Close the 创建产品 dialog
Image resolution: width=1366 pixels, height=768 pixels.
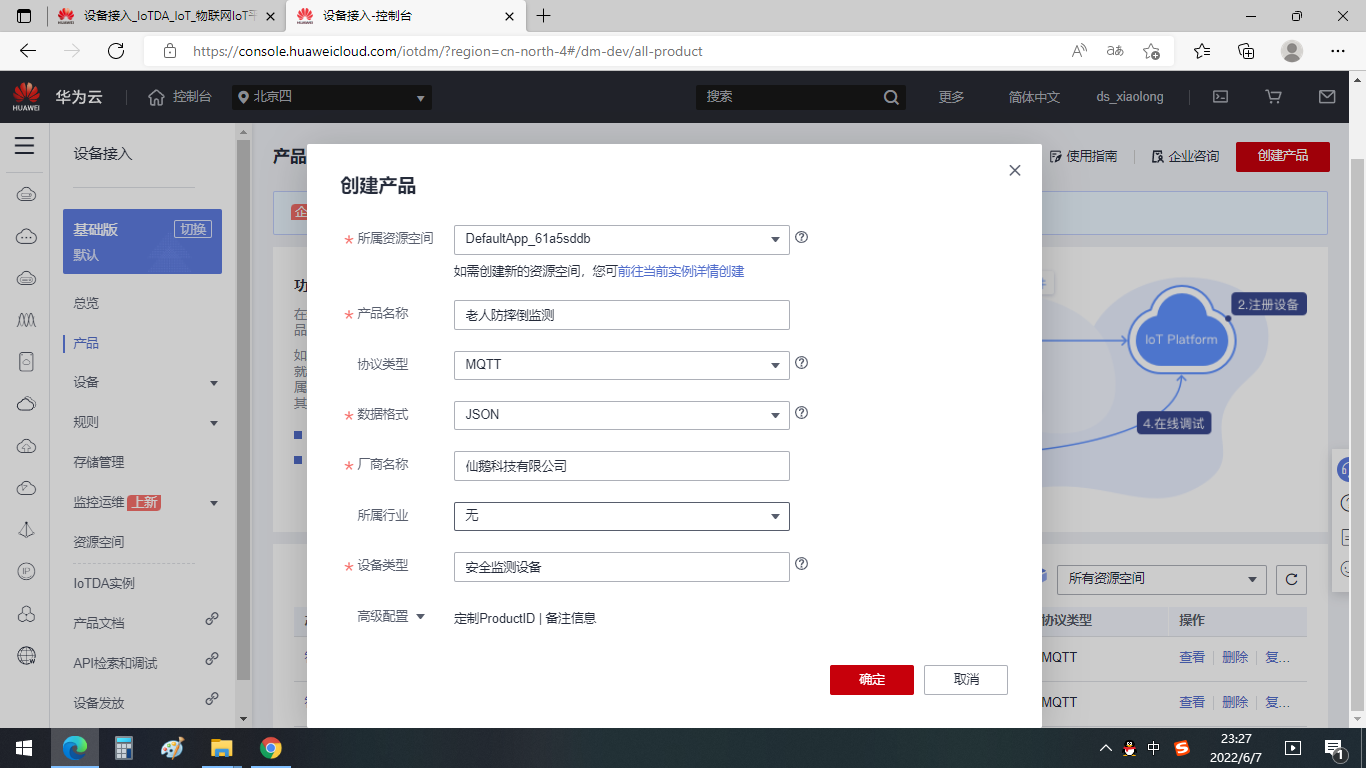point(1015,171)
